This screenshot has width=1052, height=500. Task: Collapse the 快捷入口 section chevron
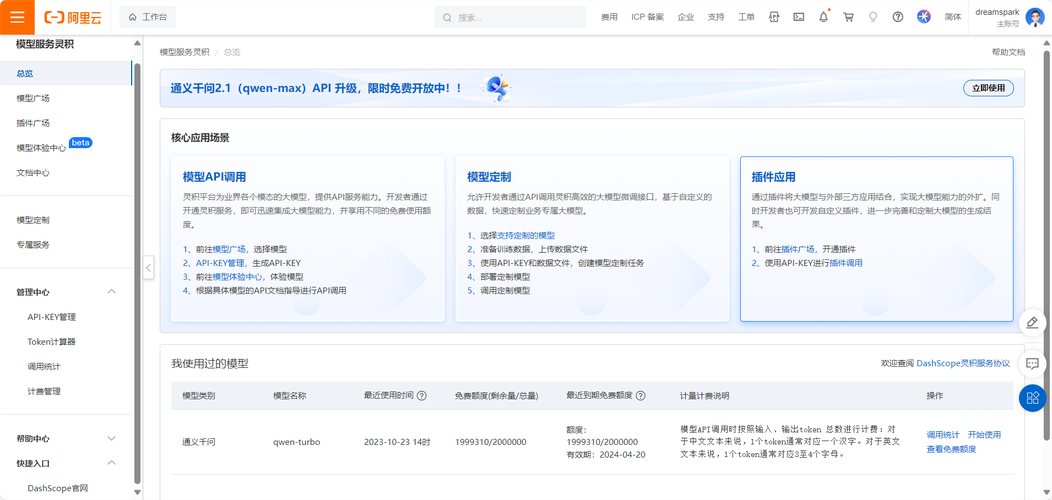[x=112, y=462]
